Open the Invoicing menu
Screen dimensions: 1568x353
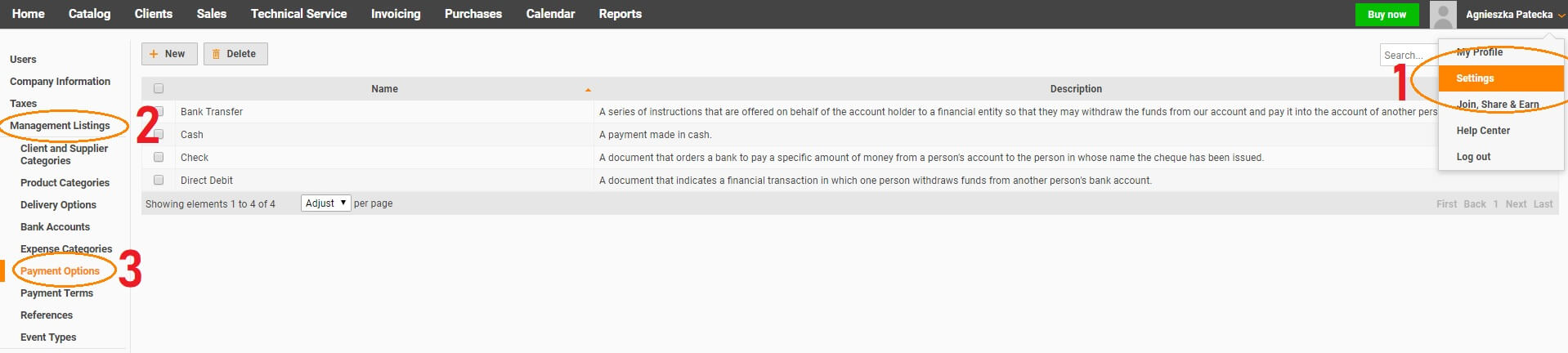point(396,14)
